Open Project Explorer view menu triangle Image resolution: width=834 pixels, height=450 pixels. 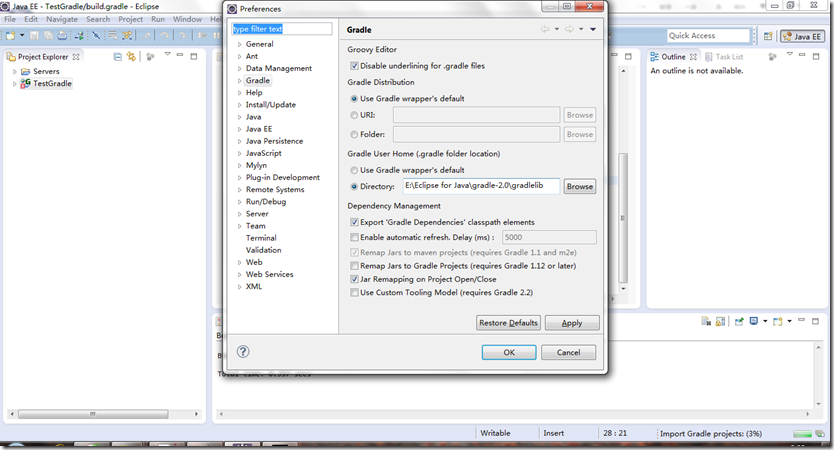tap(168, 54)
